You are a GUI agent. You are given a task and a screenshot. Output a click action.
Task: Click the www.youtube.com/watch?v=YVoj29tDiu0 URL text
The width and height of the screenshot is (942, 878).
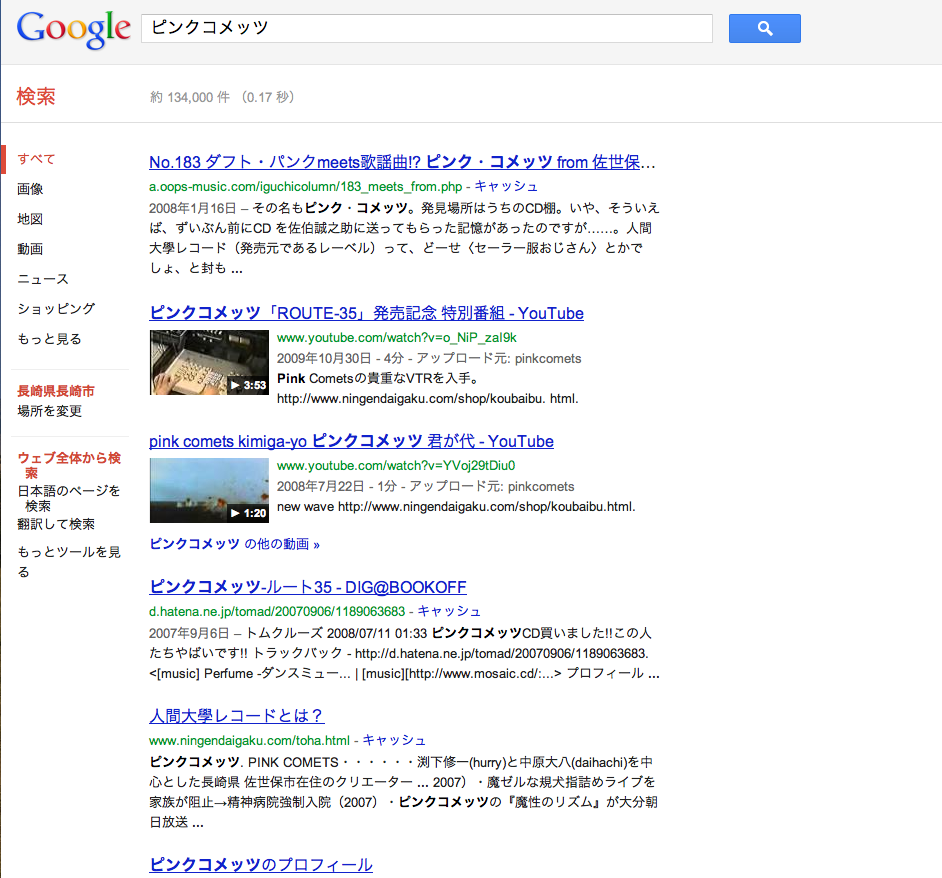pos(396,466)
